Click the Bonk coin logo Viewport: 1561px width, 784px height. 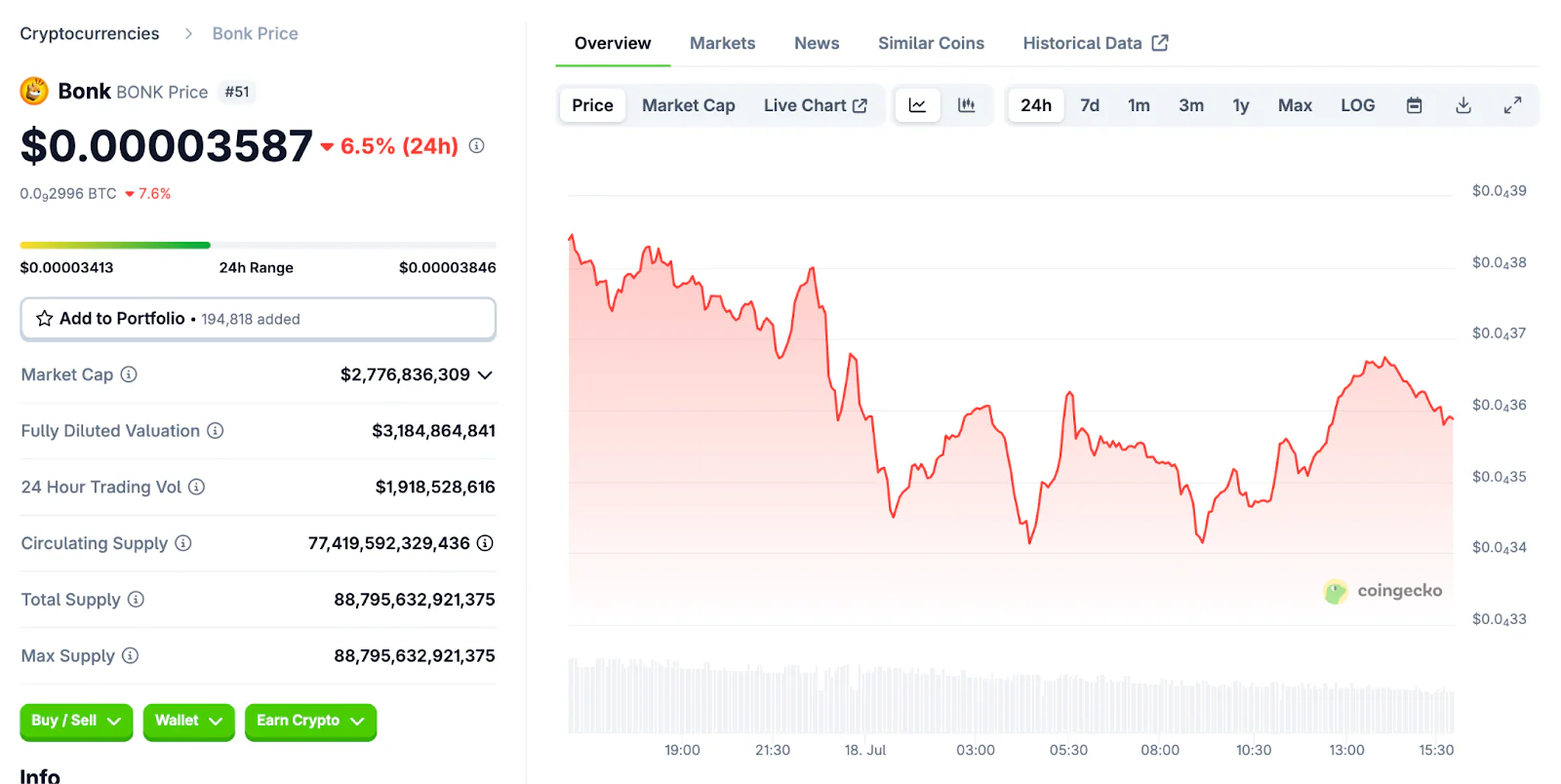(34, 92)
